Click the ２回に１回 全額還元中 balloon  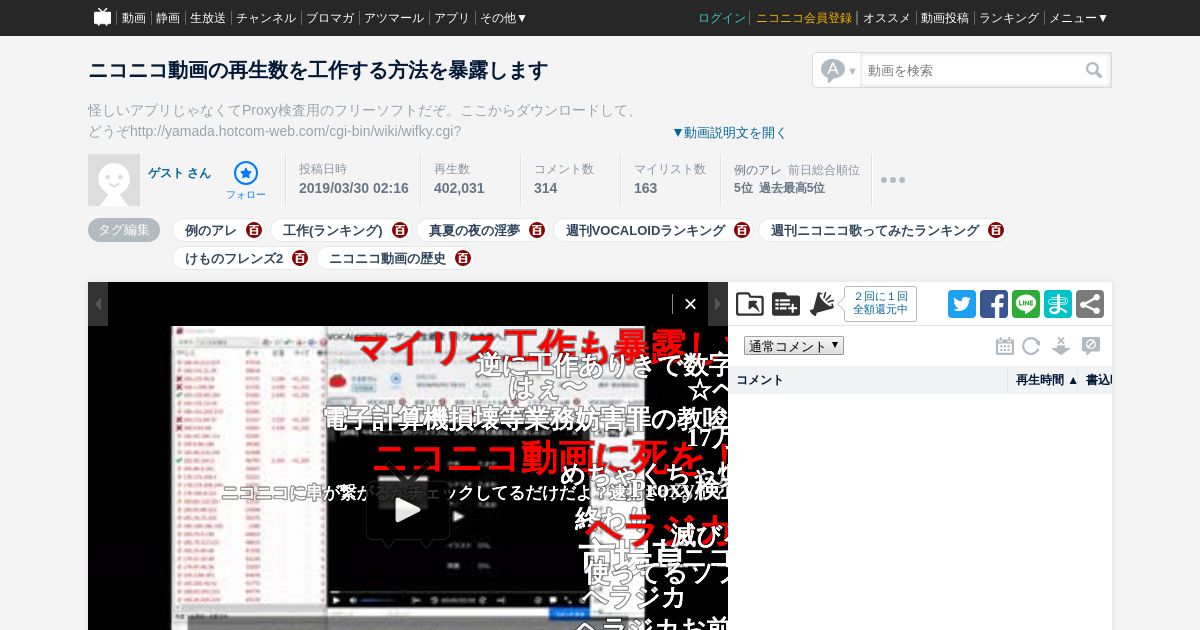coord(881,304)
